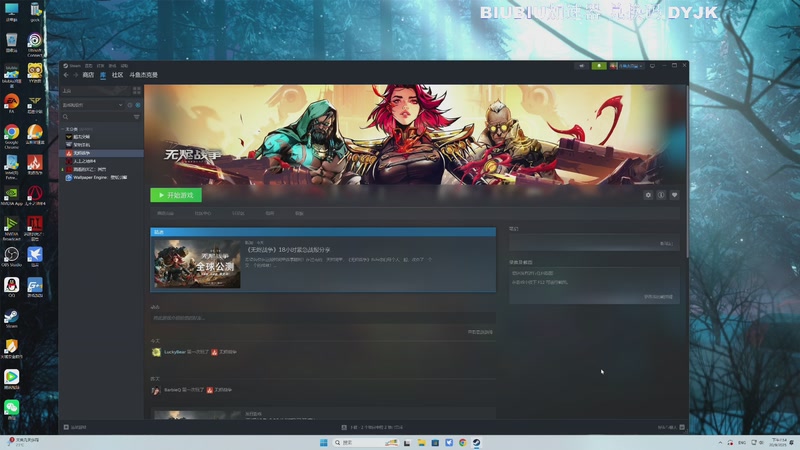Screen dimensions: 800x450
Task: Click the library search field
Action: tap(96, 117)
